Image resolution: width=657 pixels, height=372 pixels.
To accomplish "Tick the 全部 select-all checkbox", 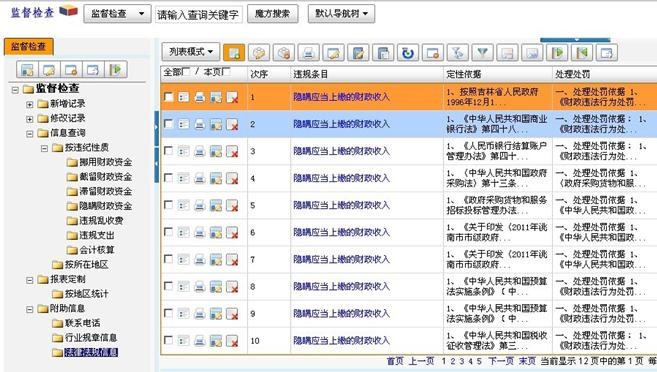I will point(186,72).
